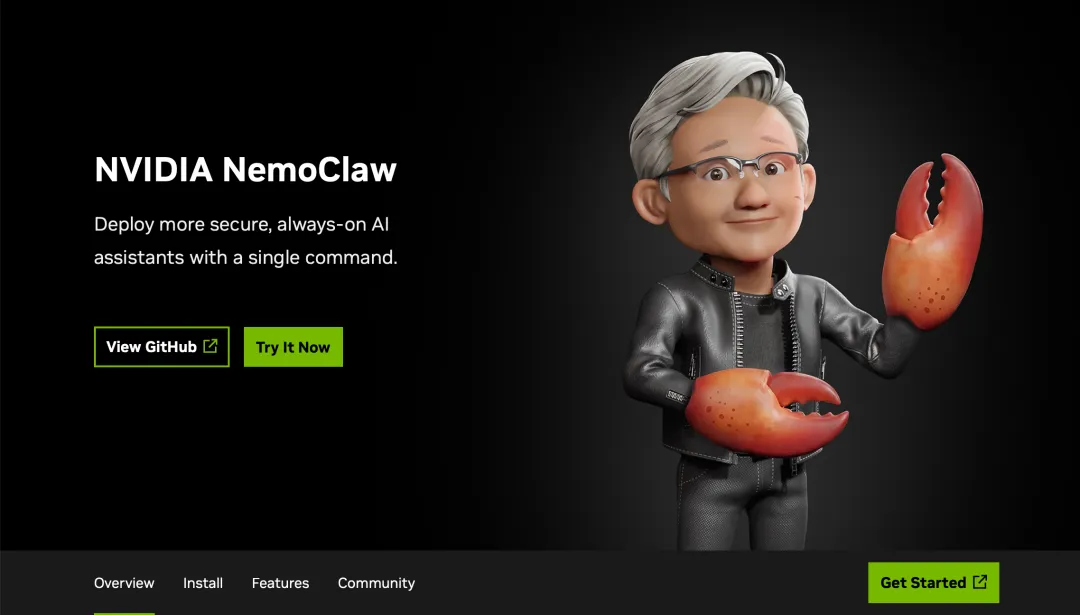Click the View GitHub button
Image resolution: width=1080 pixels, height=615 pixels.
(161, 346)
